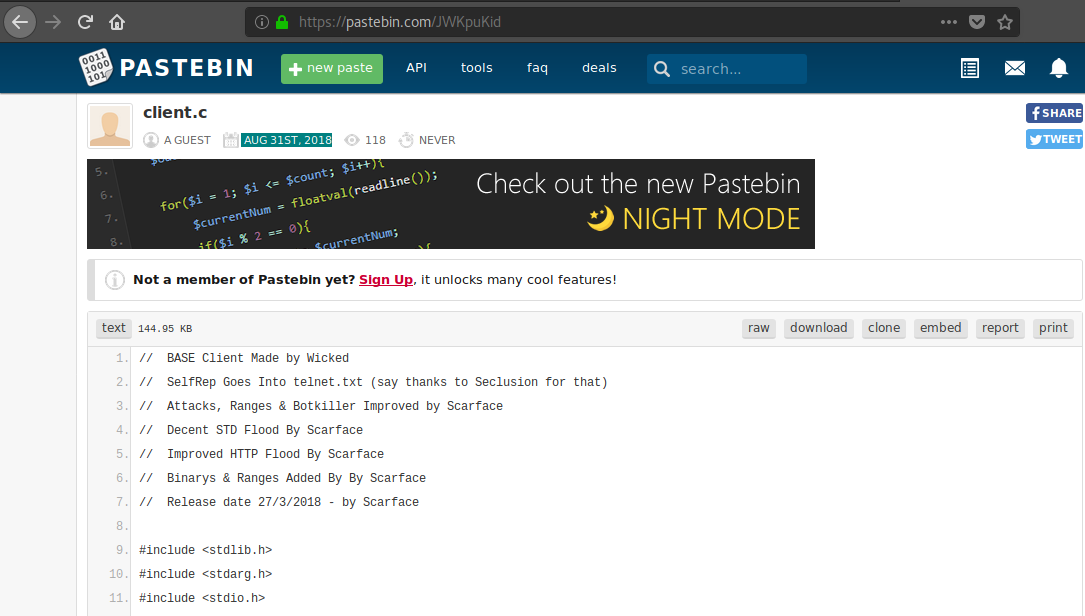
Task: Click the #include <stdlib.h> line
Action: pyautogui.click(x=206, y=550)
